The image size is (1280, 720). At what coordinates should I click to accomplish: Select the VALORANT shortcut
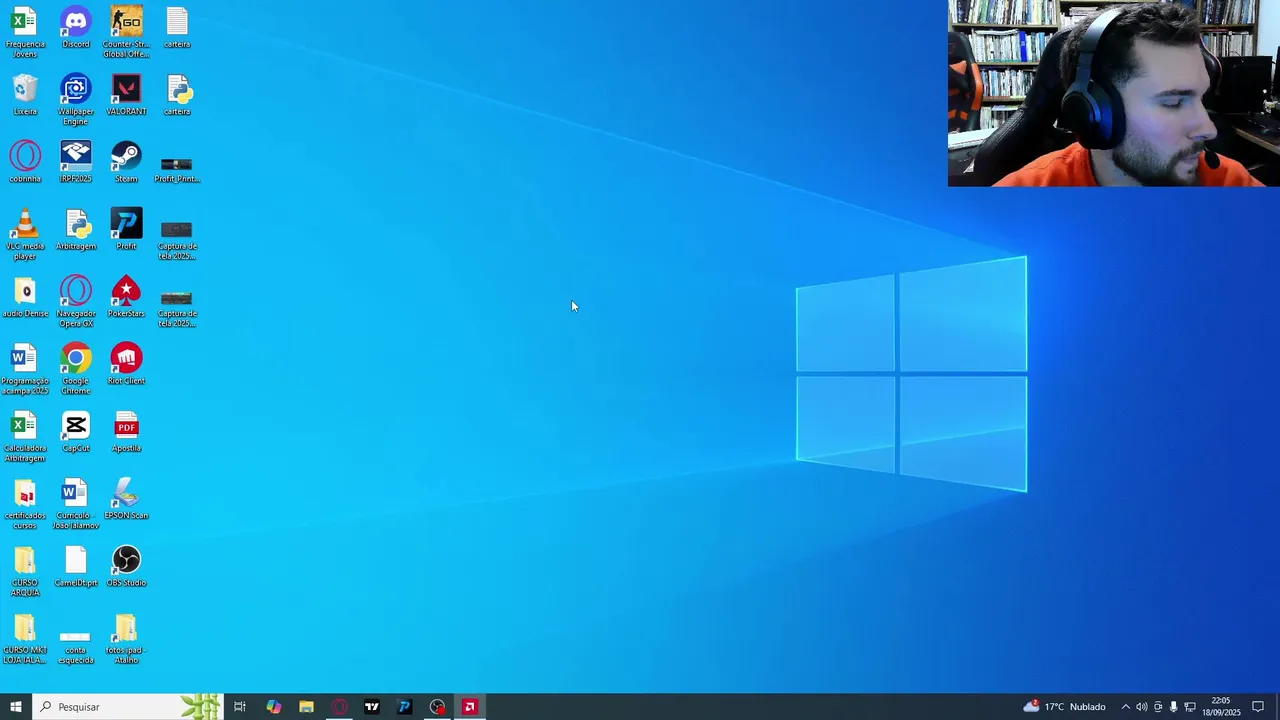[126, 95]
